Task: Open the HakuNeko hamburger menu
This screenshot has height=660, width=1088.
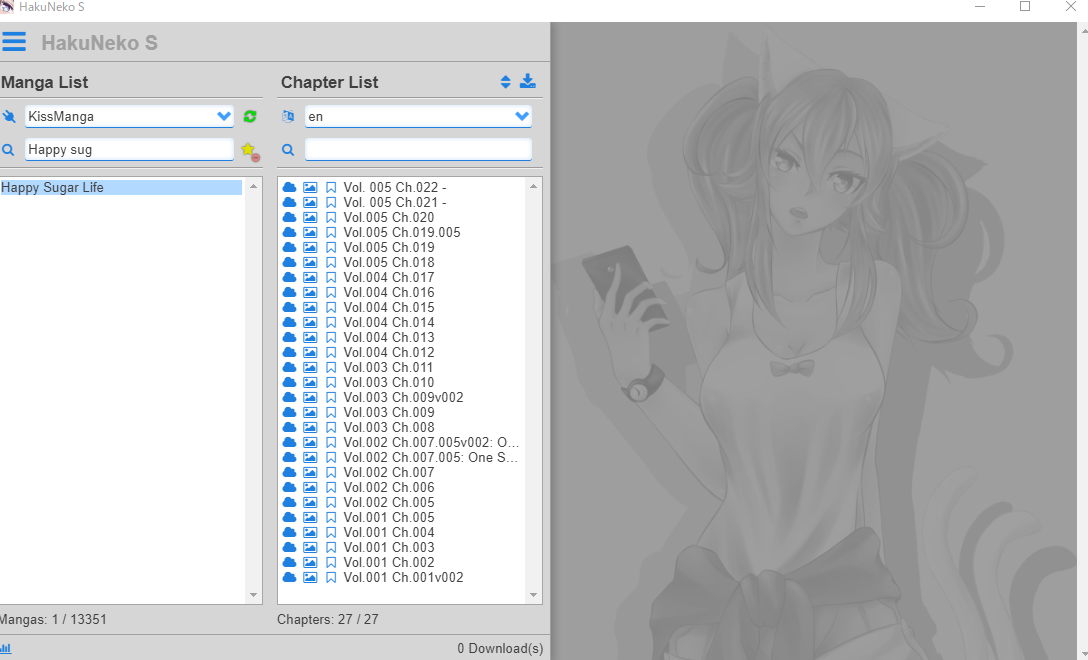Action: pyautogui.click(x=14, y=42)
